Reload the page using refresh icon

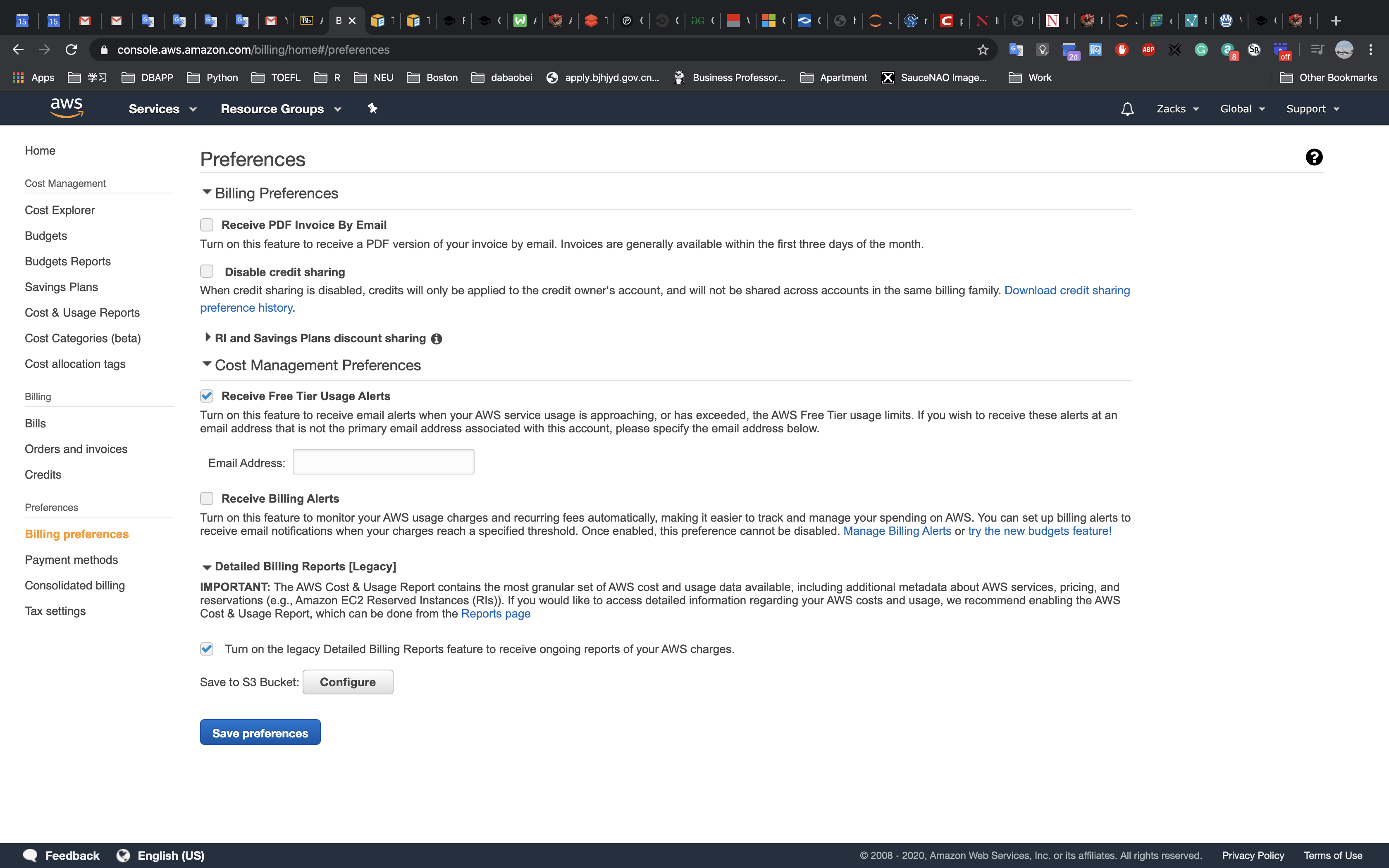click(71, 50)
